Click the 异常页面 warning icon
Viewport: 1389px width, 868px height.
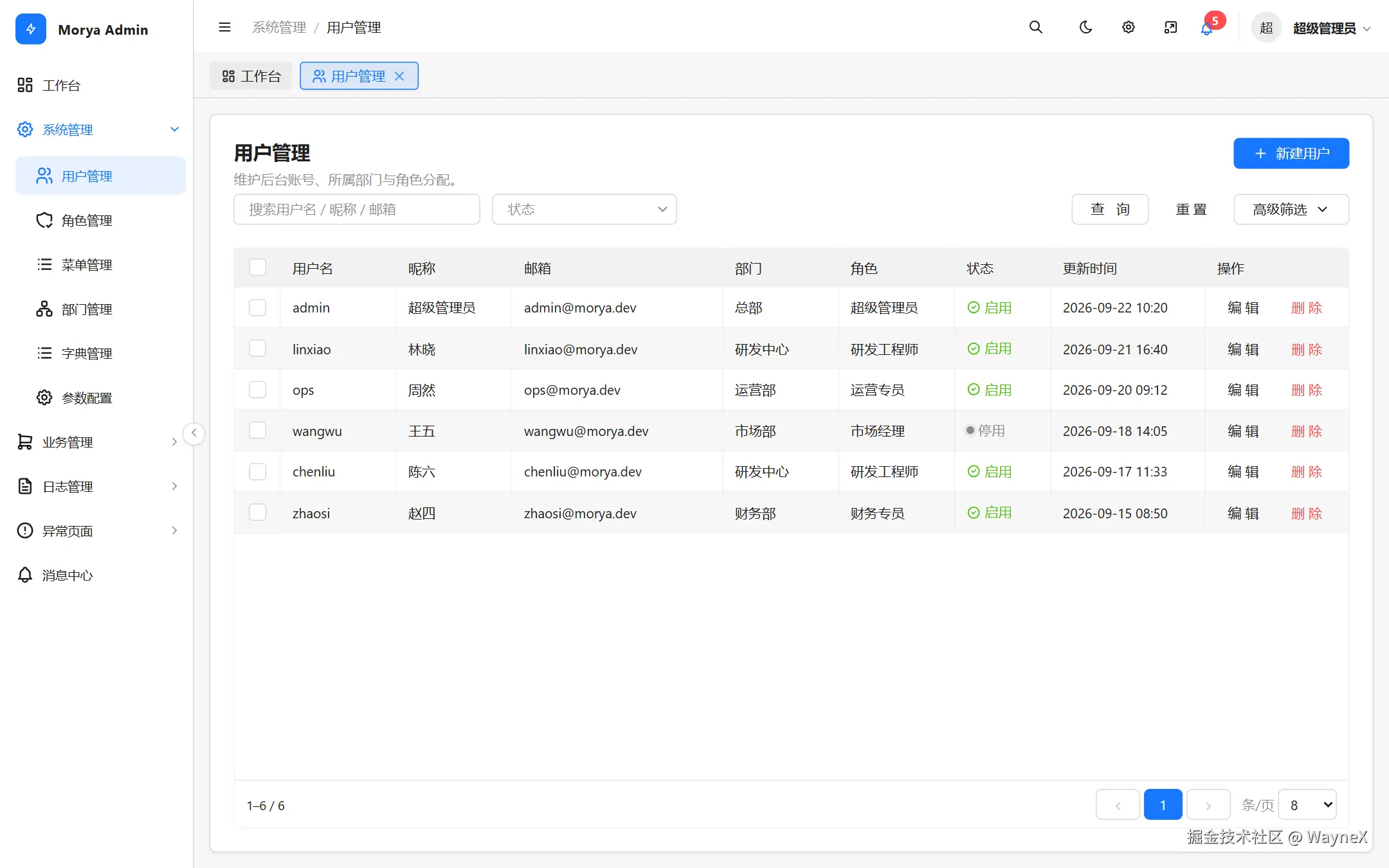coord(25,530)
